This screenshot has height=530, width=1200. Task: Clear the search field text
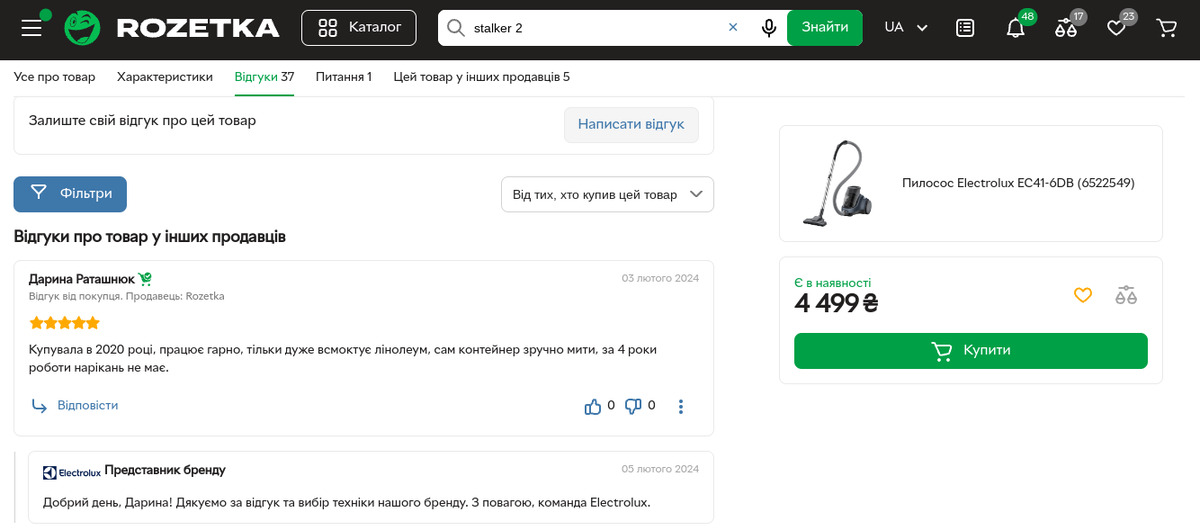coord(733,28)
